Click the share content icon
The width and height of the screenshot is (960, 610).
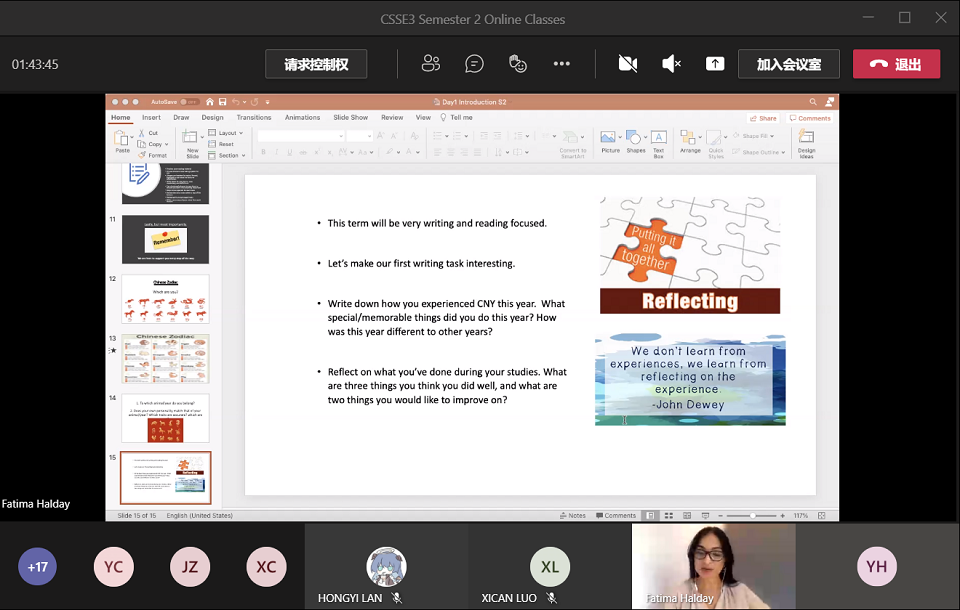(x=715, y=64)
